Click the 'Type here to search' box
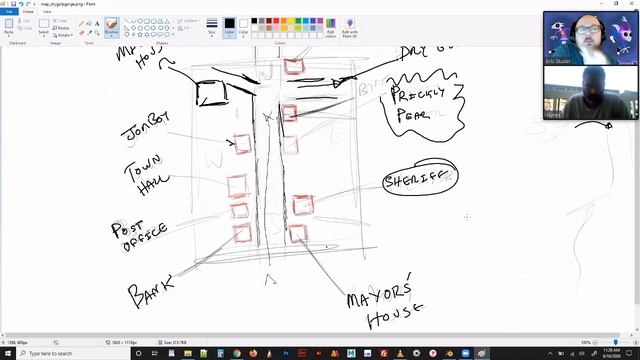This screenshot has height=360, width=640. pos(73,353)
